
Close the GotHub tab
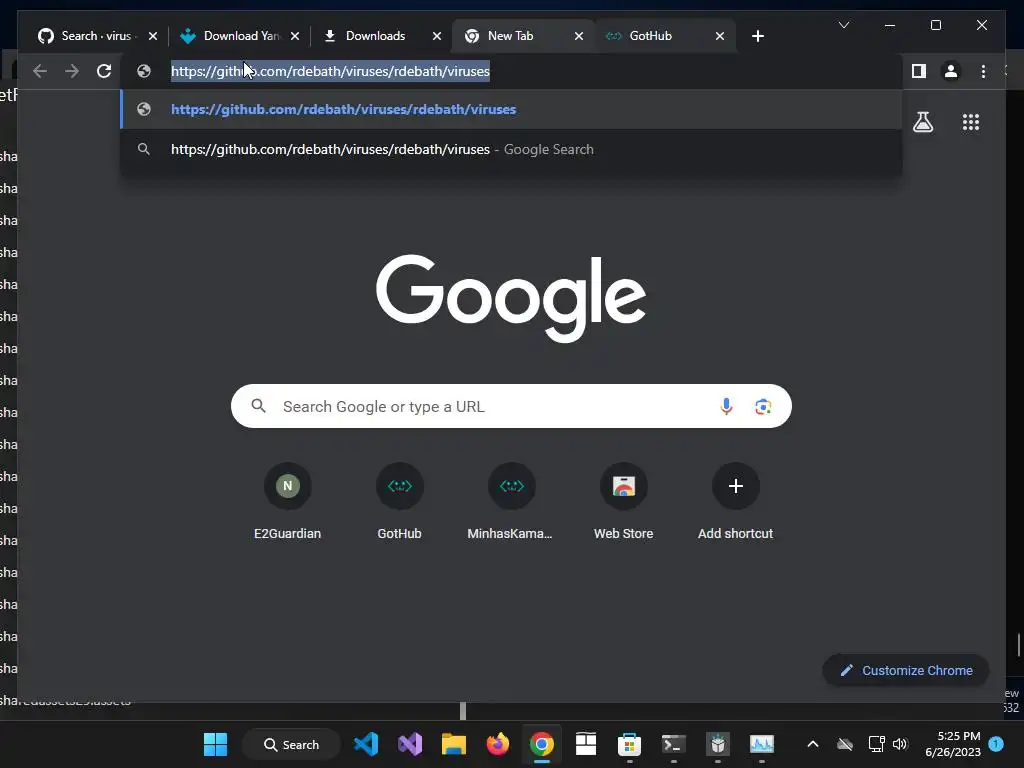pyautogui.click(x=720, y=36)
